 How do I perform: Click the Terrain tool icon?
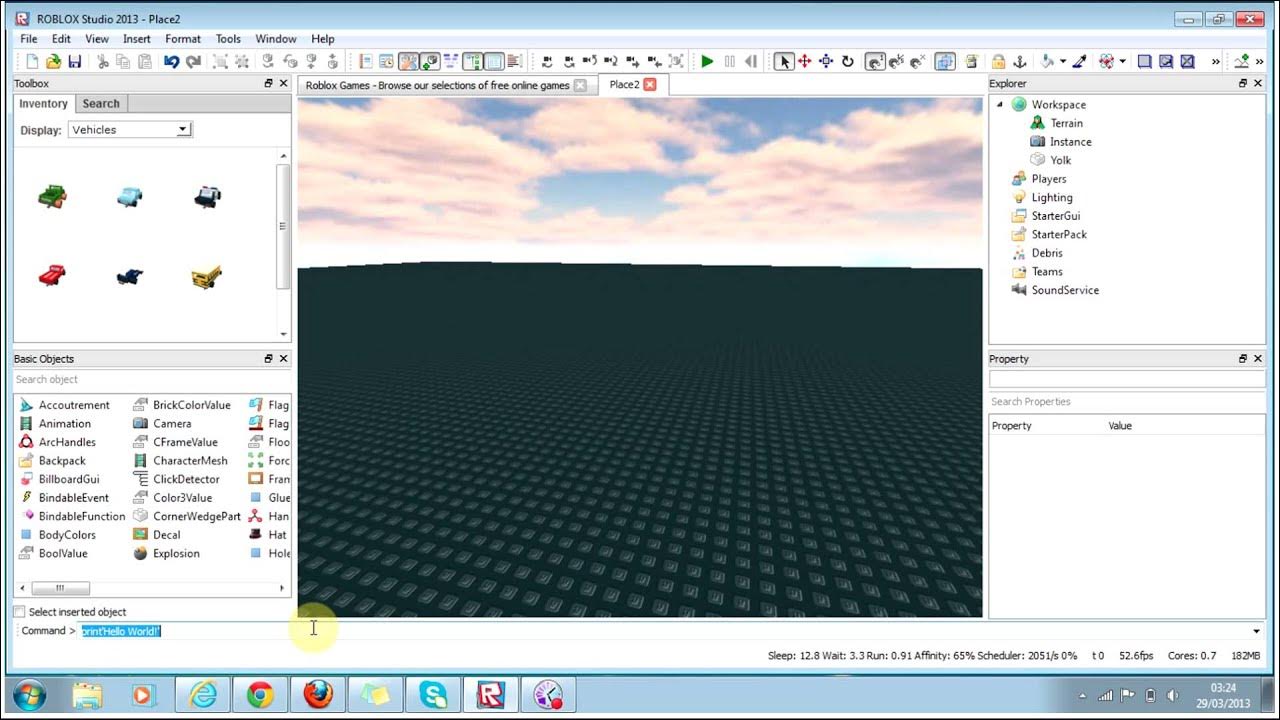(1241, 61)
